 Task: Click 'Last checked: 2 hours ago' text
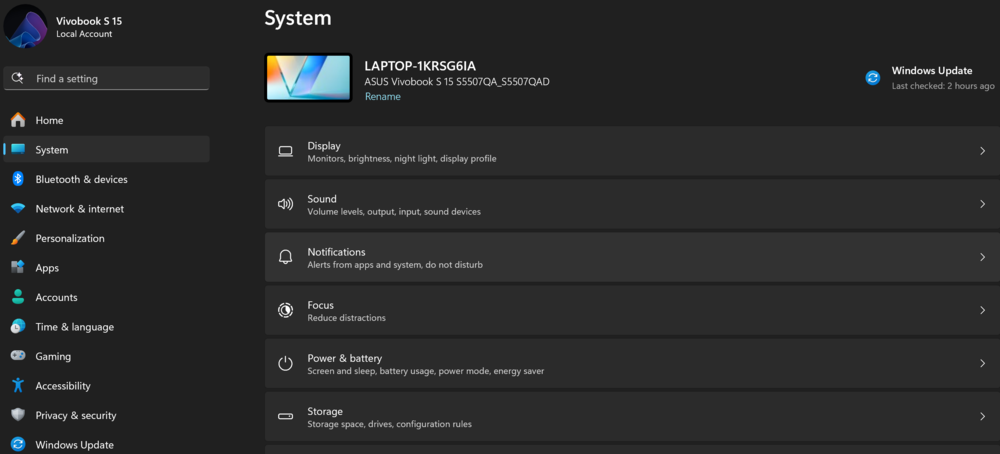pyautogui.click(x=943, y=85)
